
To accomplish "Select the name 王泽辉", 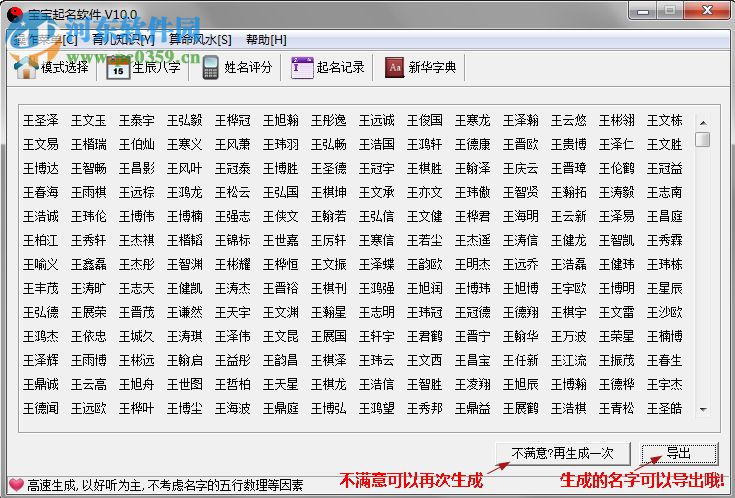I will [x=41, y=360].
